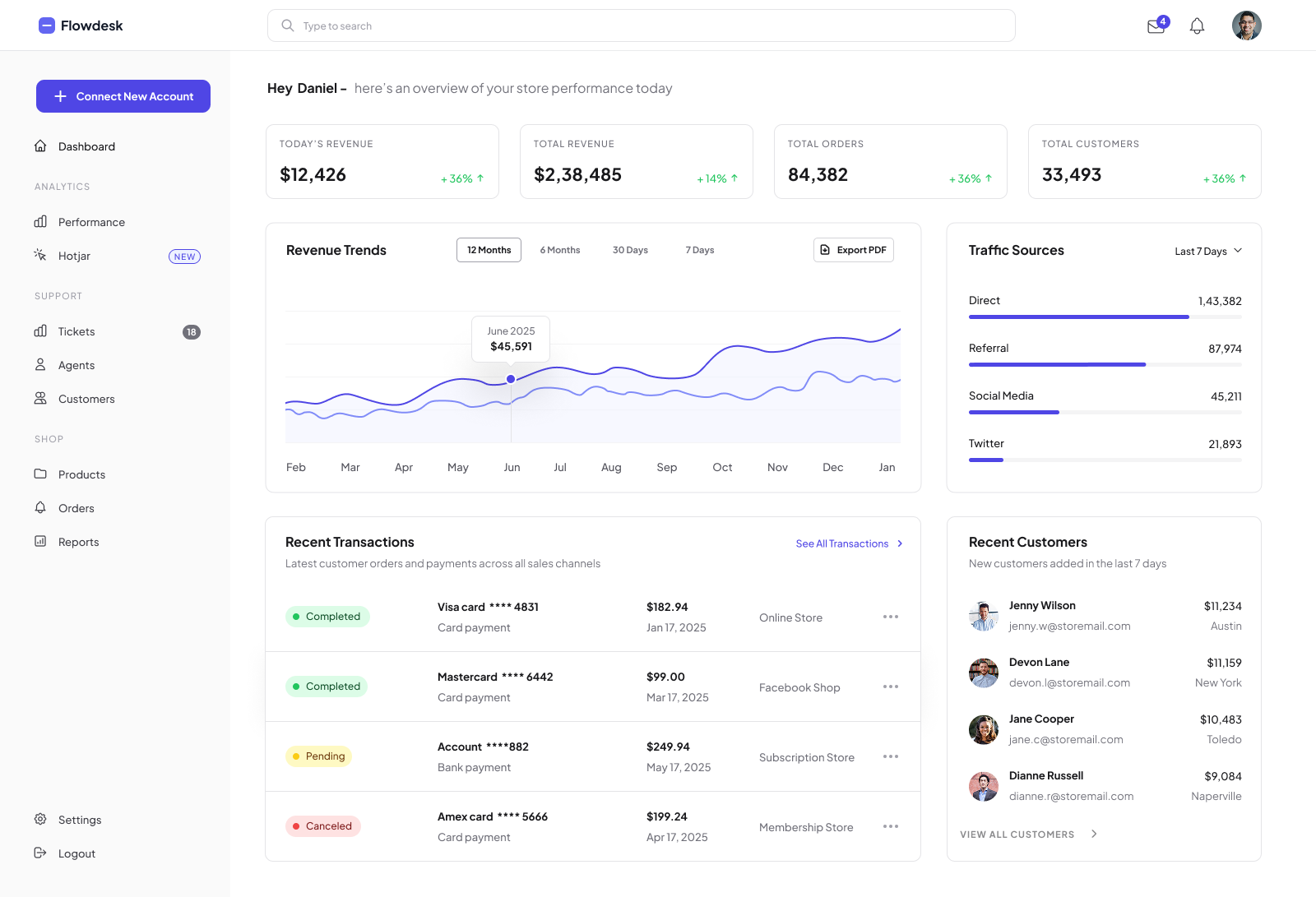Expand View All Customers arrow
Screen dimensions: 1316x897
click(x=1094, y=835)
